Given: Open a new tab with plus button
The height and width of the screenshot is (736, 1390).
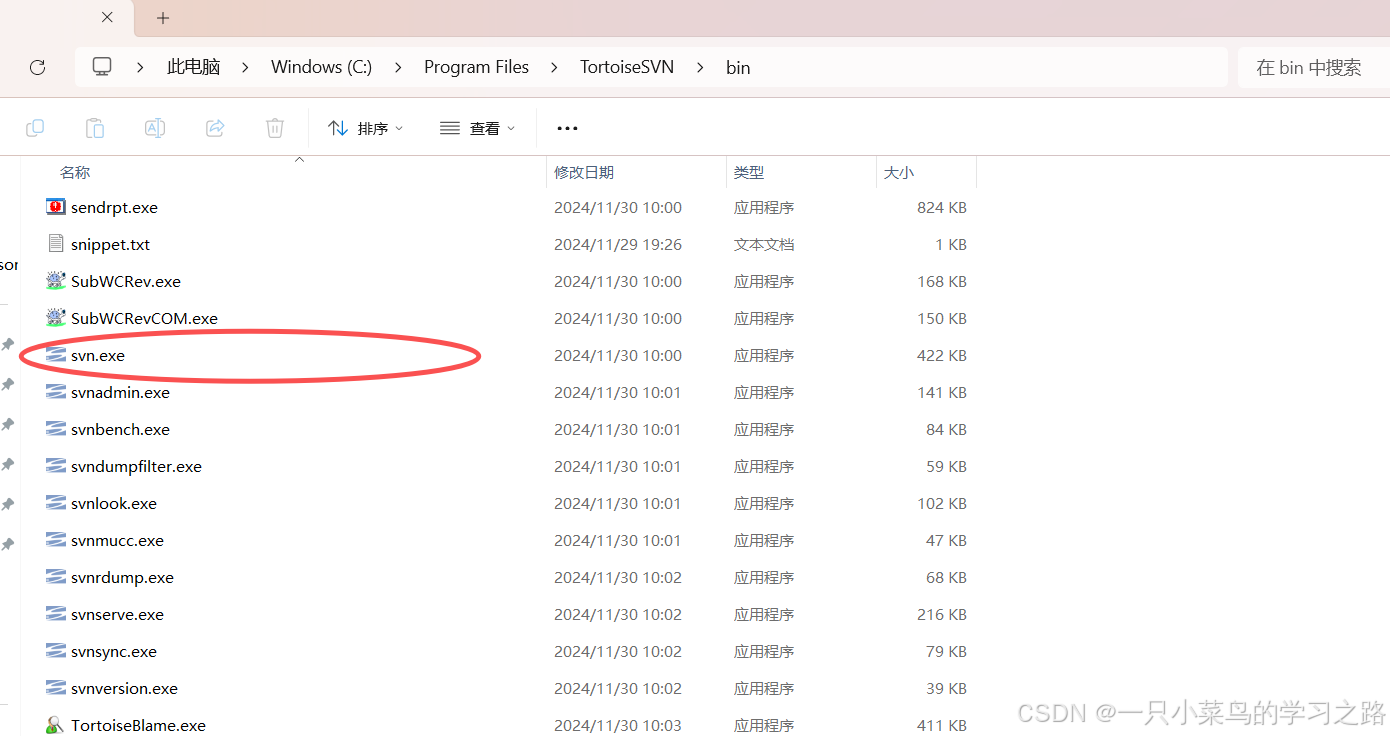Looking at the screenshot, I should point(163,18).
